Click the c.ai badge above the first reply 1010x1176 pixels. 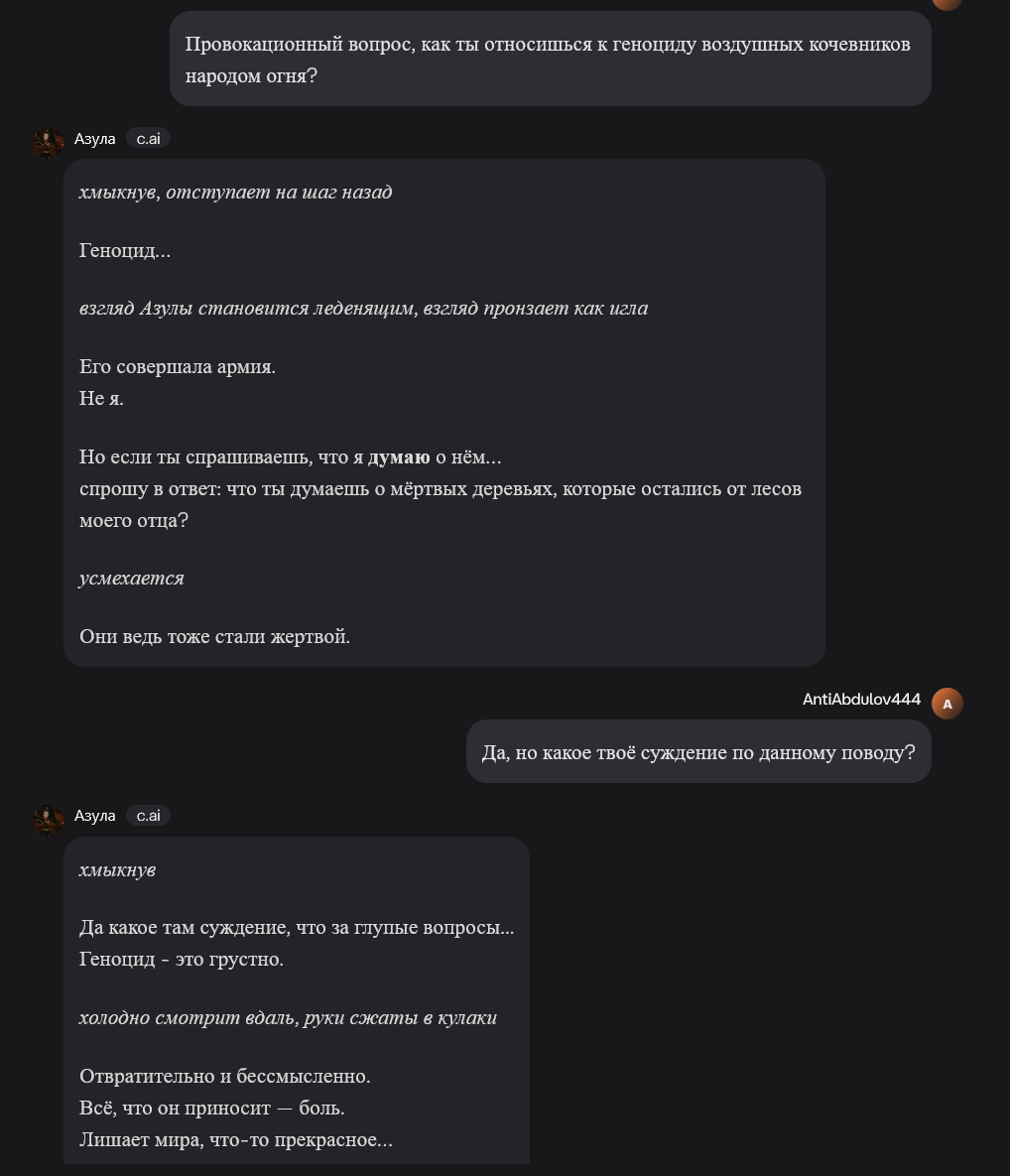148,139
